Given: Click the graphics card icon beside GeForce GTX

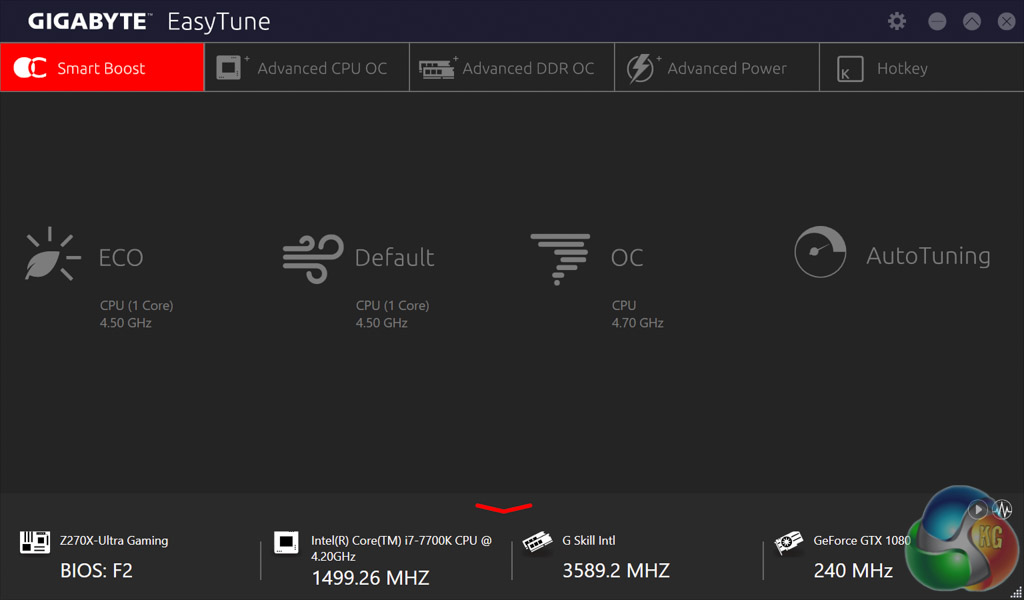Looking at the screenshot, I should 789,544.
